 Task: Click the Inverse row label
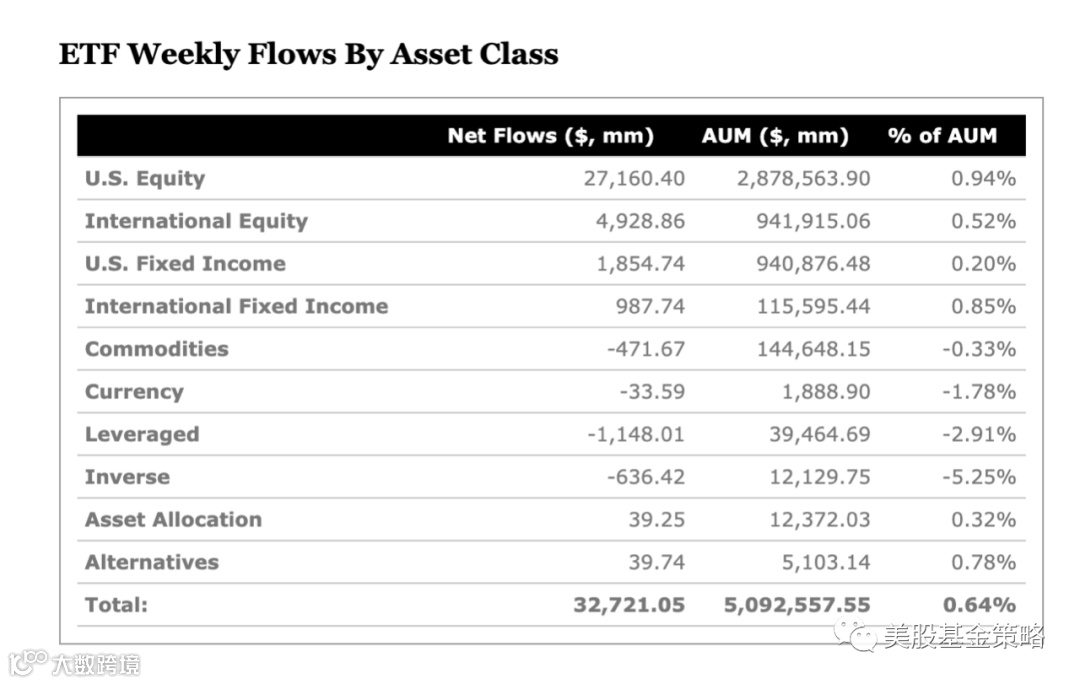click(127, 477)
